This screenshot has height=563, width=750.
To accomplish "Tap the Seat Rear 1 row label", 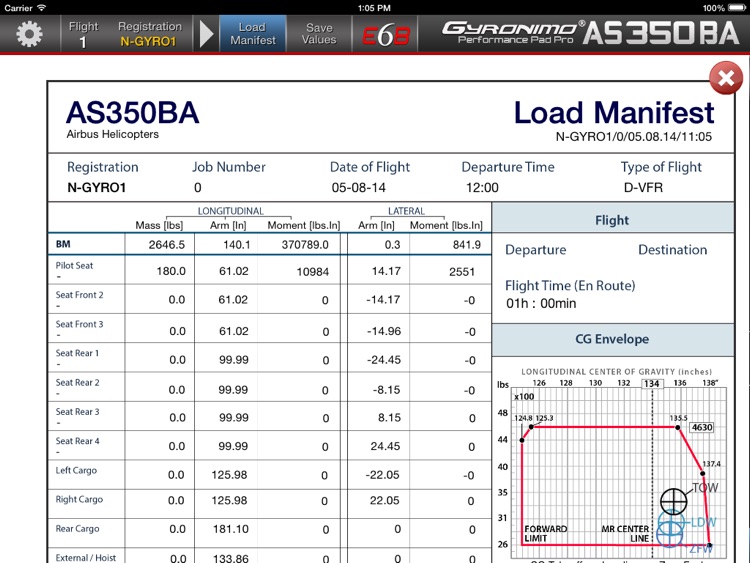I will point(77,353).
